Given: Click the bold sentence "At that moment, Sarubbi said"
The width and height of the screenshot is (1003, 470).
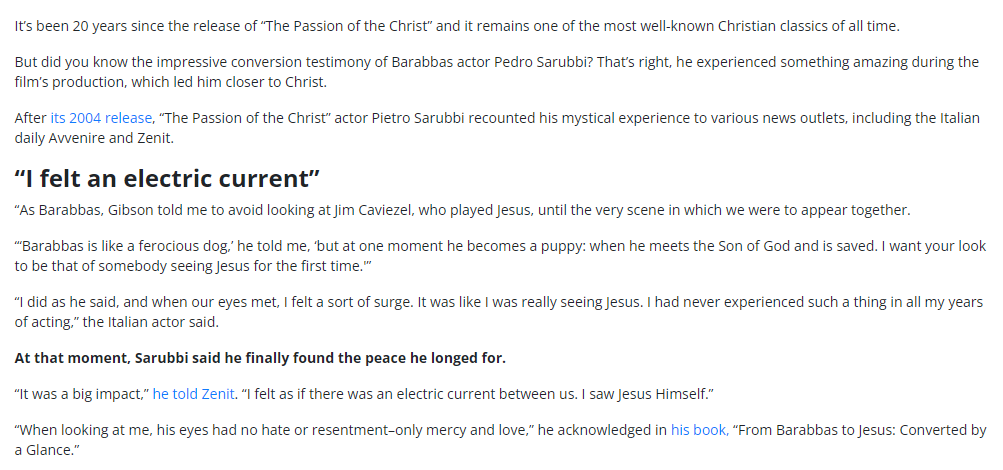Looking at the screenshot, I should click(260, 357).
